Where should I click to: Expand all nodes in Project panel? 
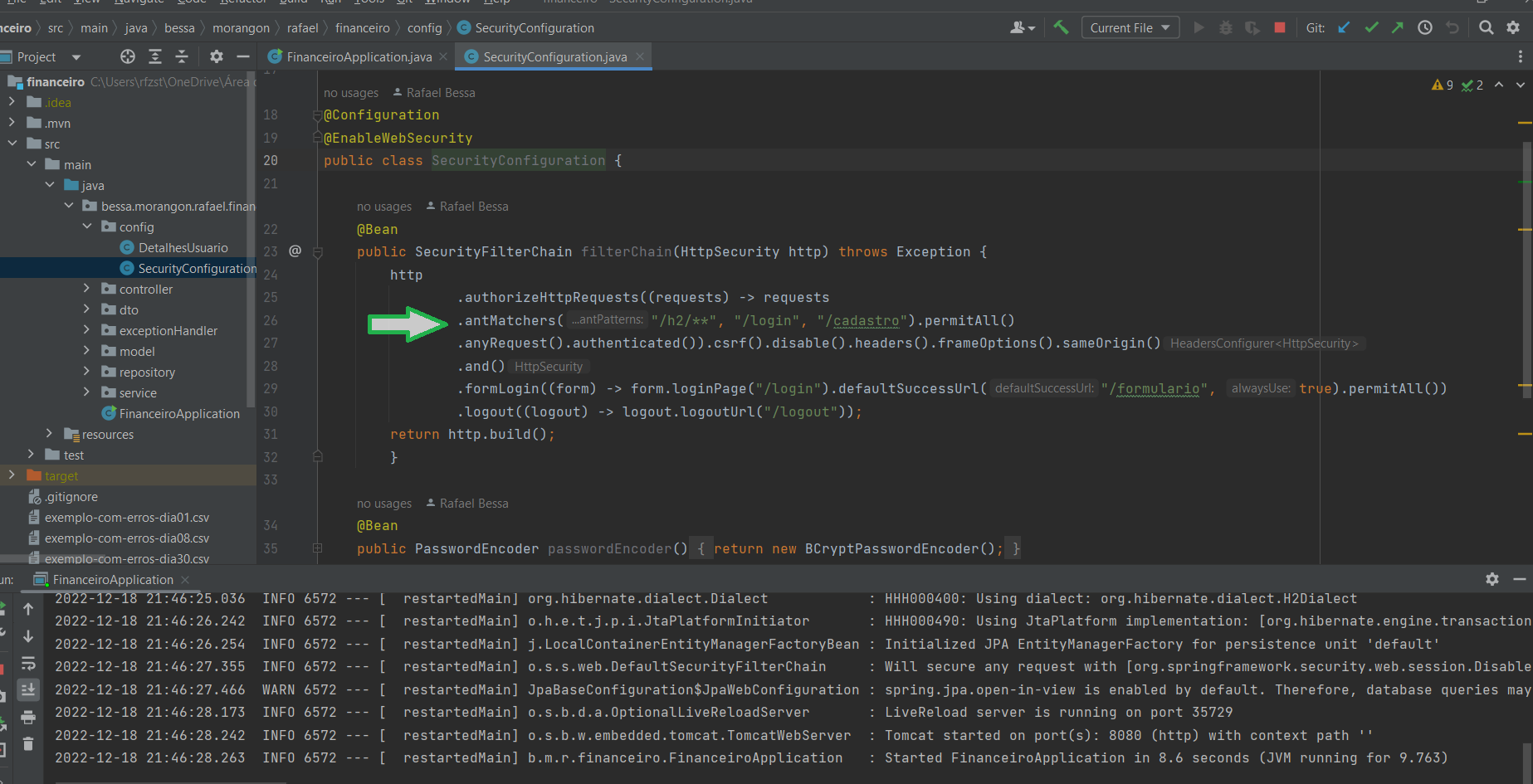(155, 56)
